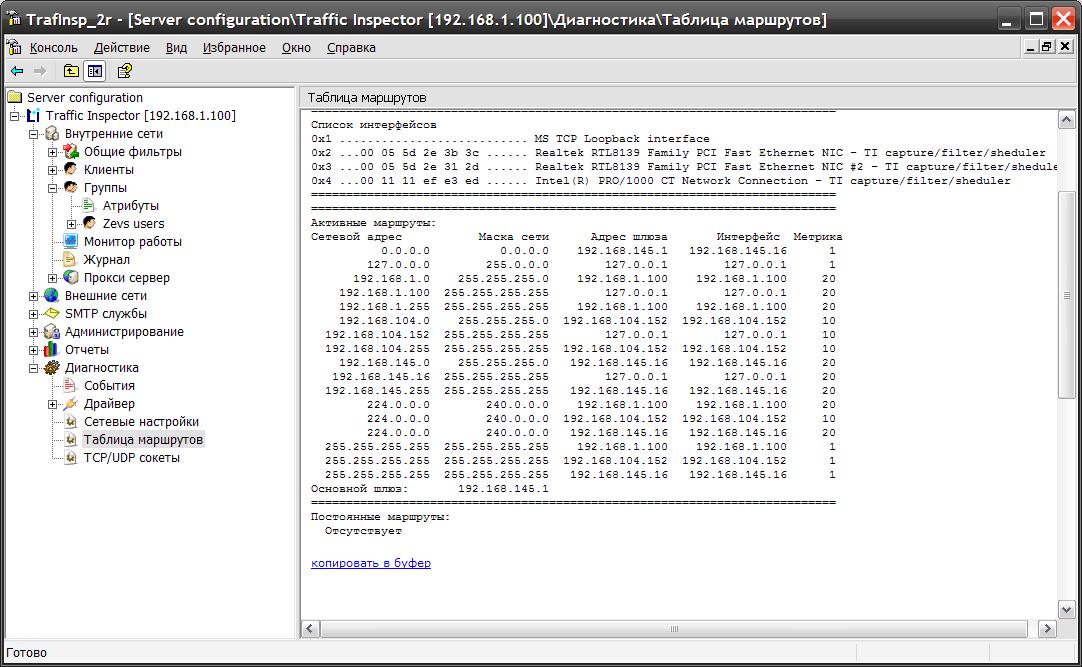
Task: Collapse the Группы tree node
Action: click(53, 188)
